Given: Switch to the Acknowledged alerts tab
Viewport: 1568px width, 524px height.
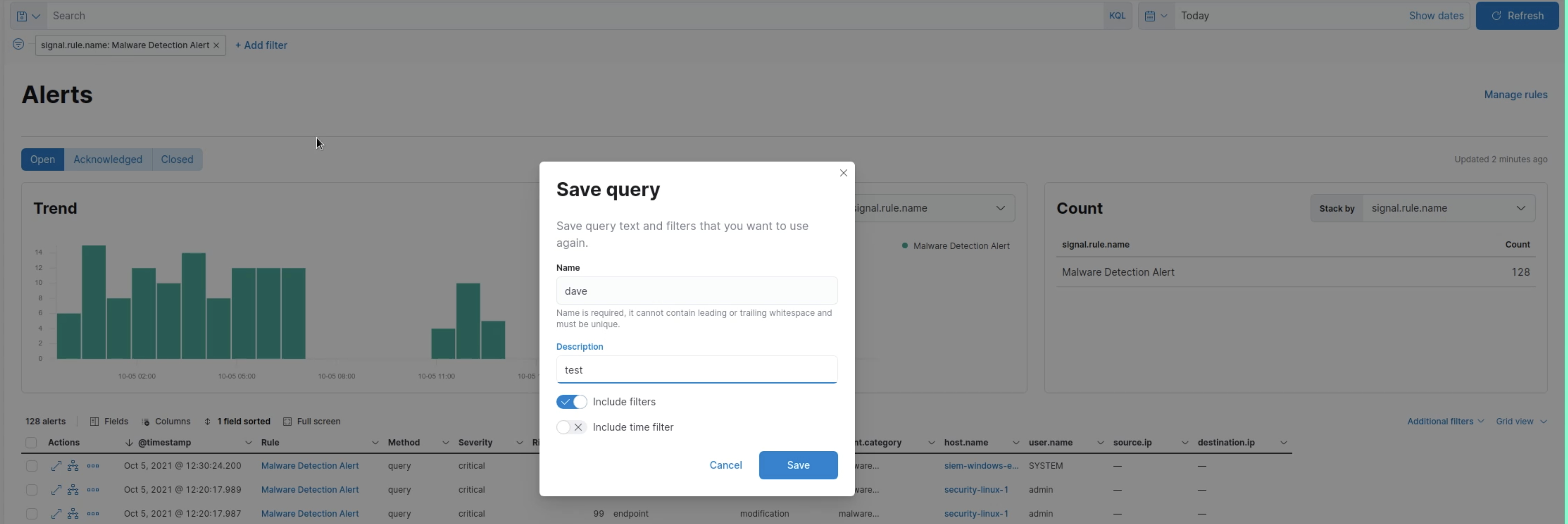Looking at the screenshot, I should click(x=108, y=159).
